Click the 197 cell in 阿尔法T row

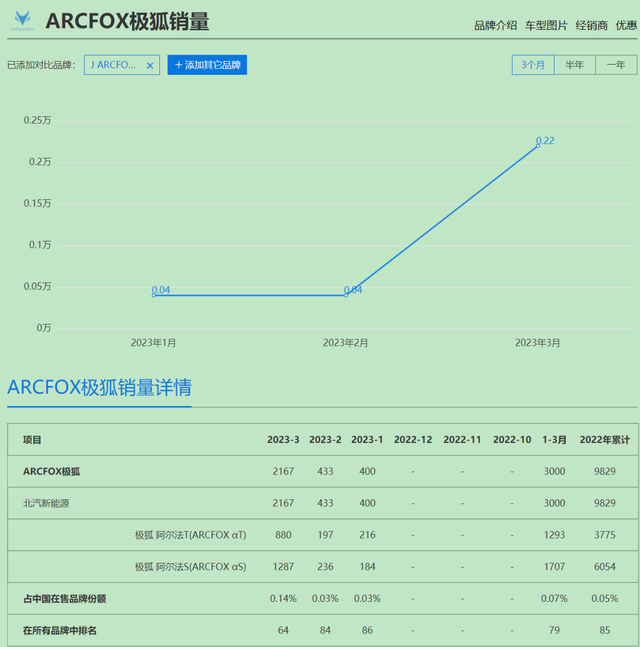coord(325,535)
